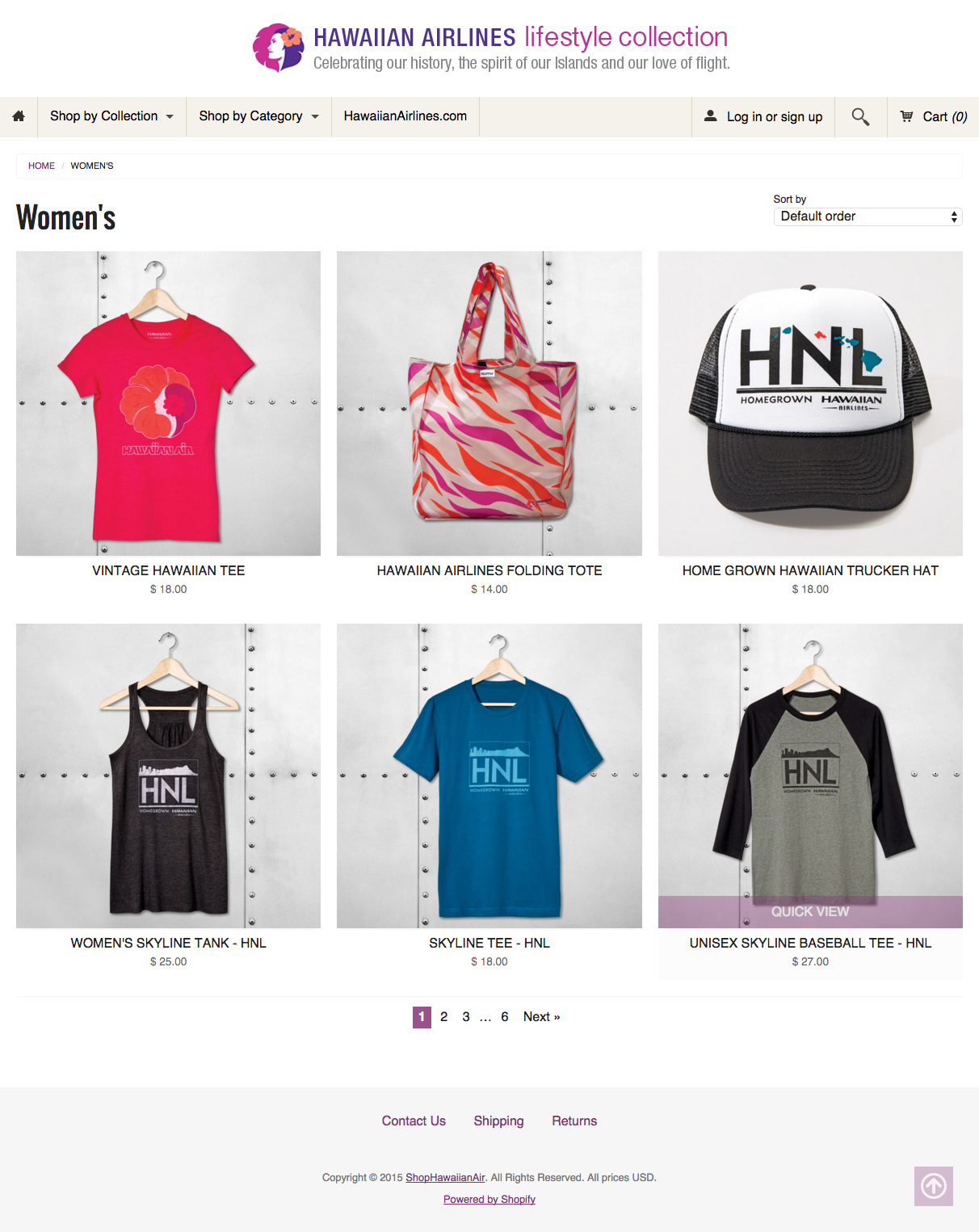
Task: Open the search magnifier icon
Action: [x=860, y=117]
